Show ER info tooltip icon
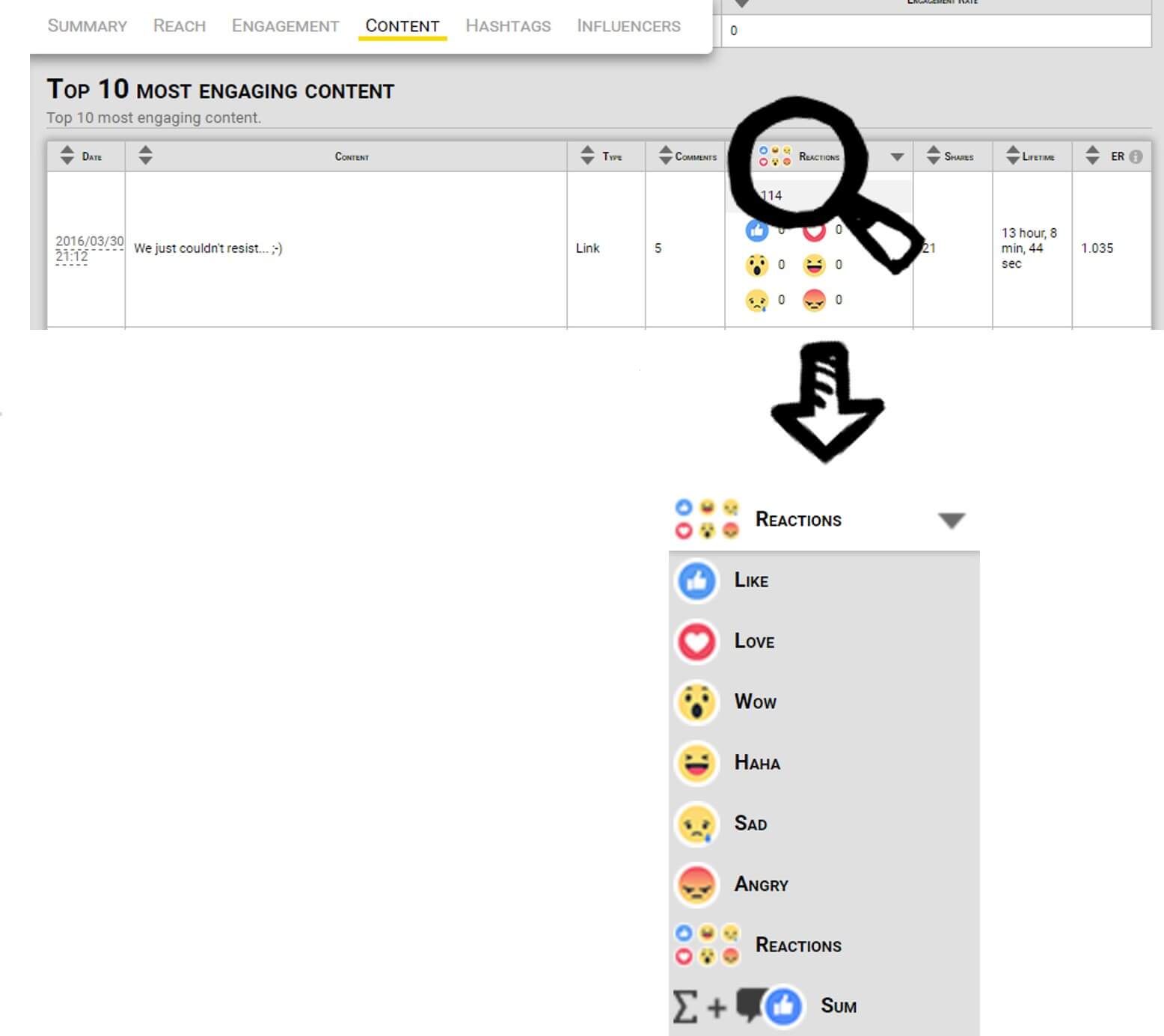Screen dimensions: 1164x1036 pyautogui.click(x=1136, y=156)
